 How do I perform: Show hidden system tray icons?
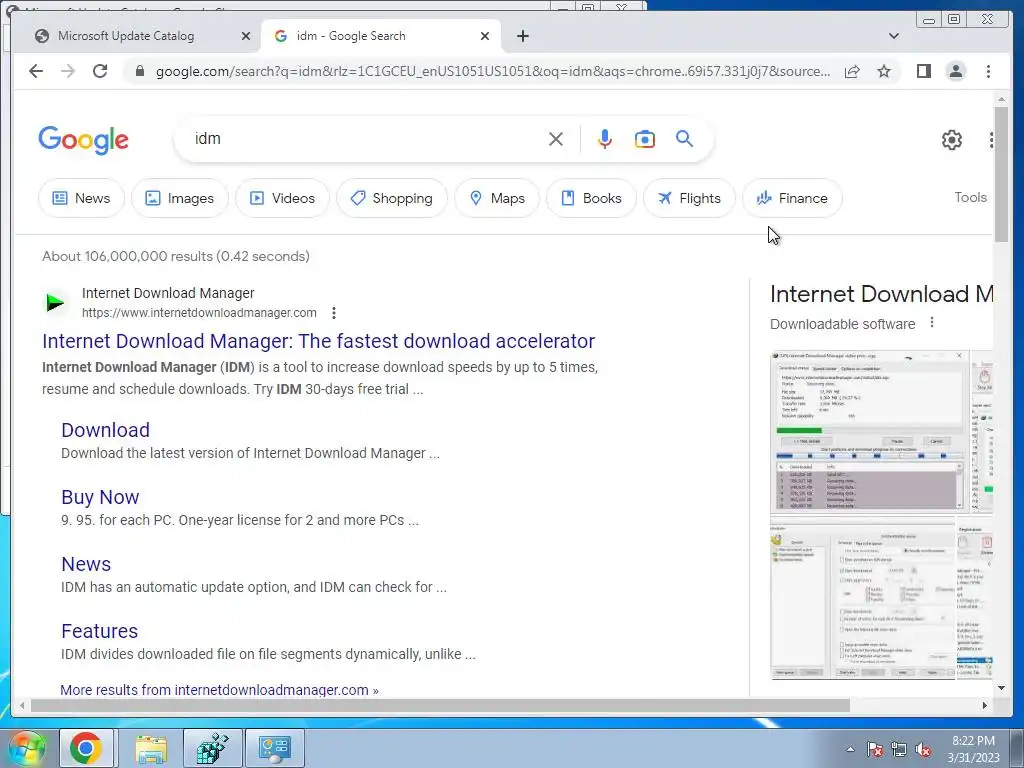(x=850, y=749)
